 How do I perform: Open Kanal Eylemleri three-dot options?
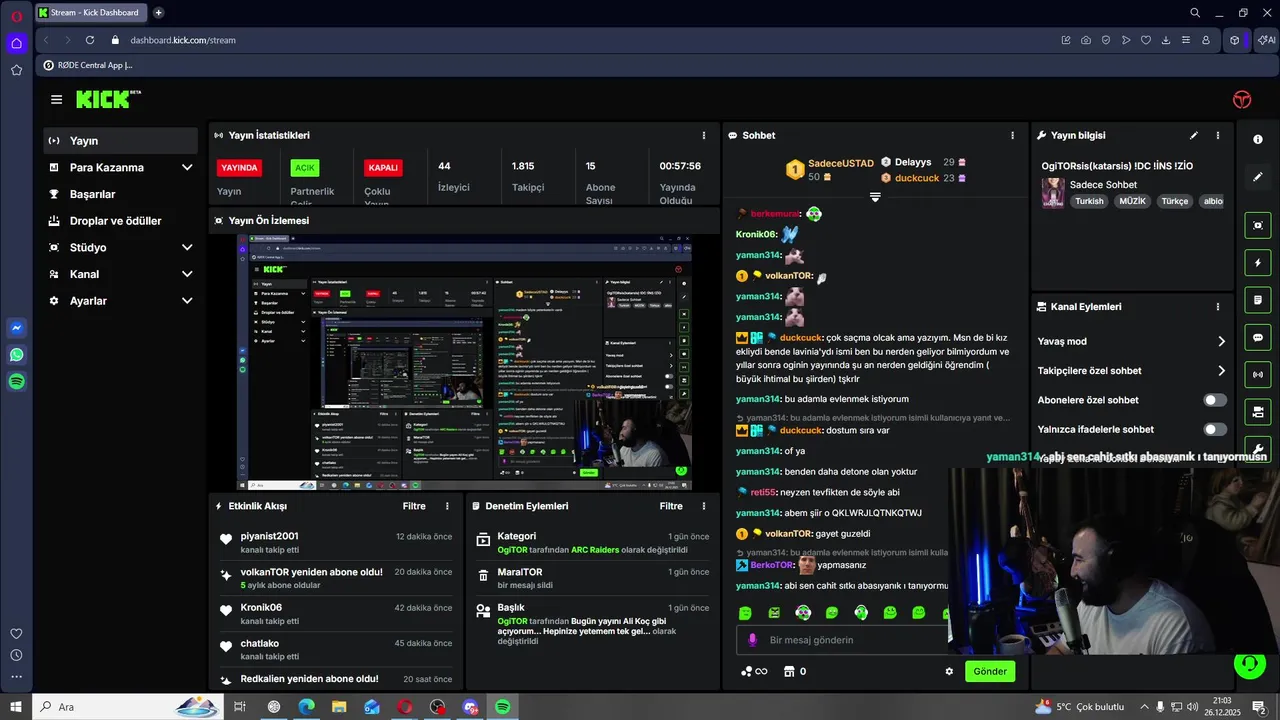(x=1217, y=307)
